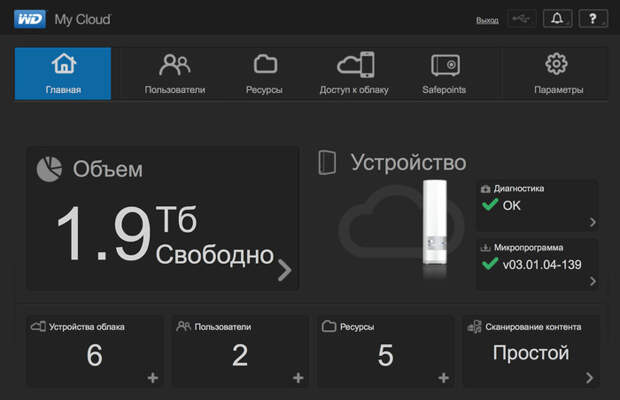620x400 pixels.
Task: Click the Объем heading
Action: click(x=108, y=170)
